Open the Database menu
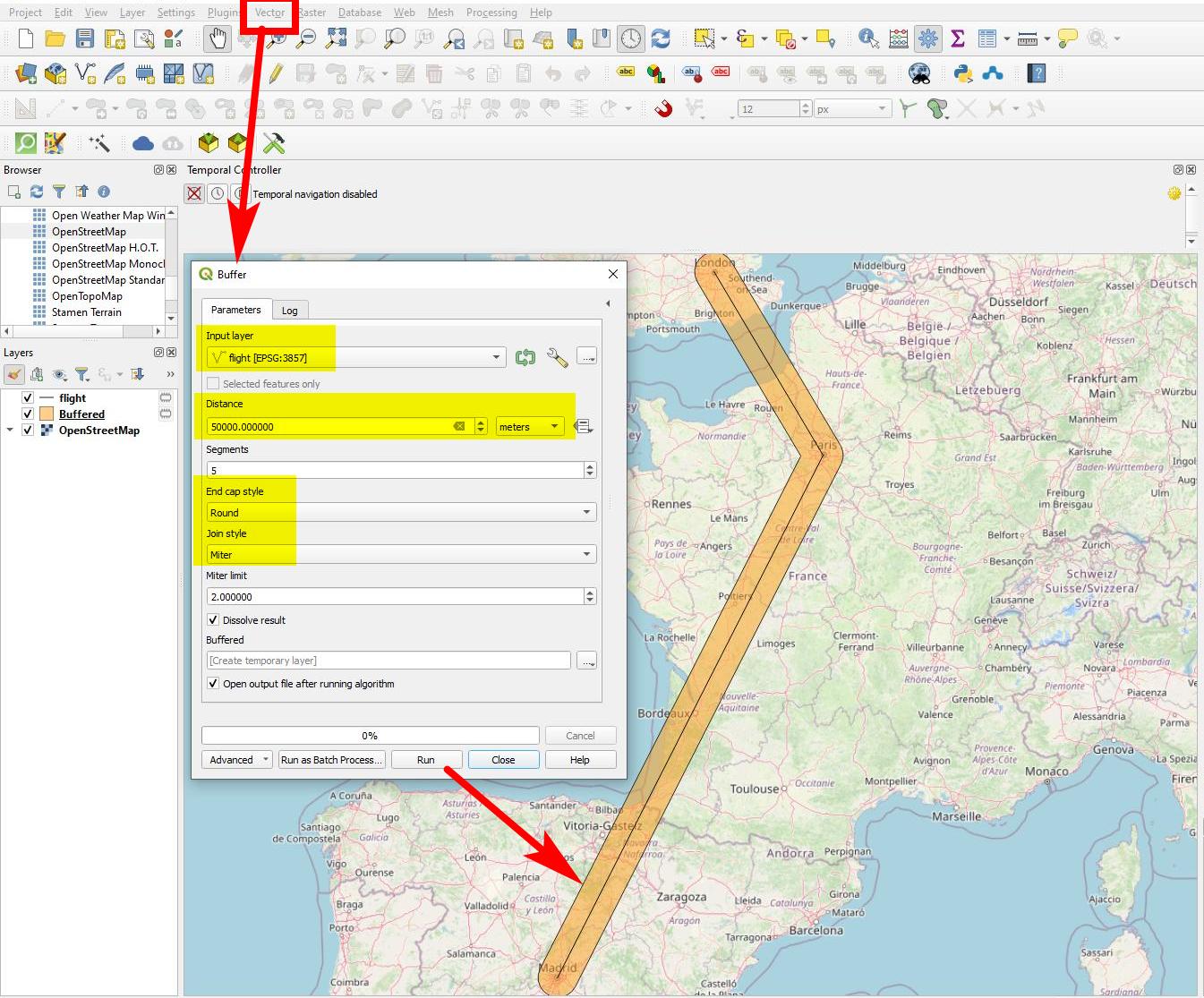The height and width of the screenshot is (998, 1204). pyautogui.click(x=360, y=13)
